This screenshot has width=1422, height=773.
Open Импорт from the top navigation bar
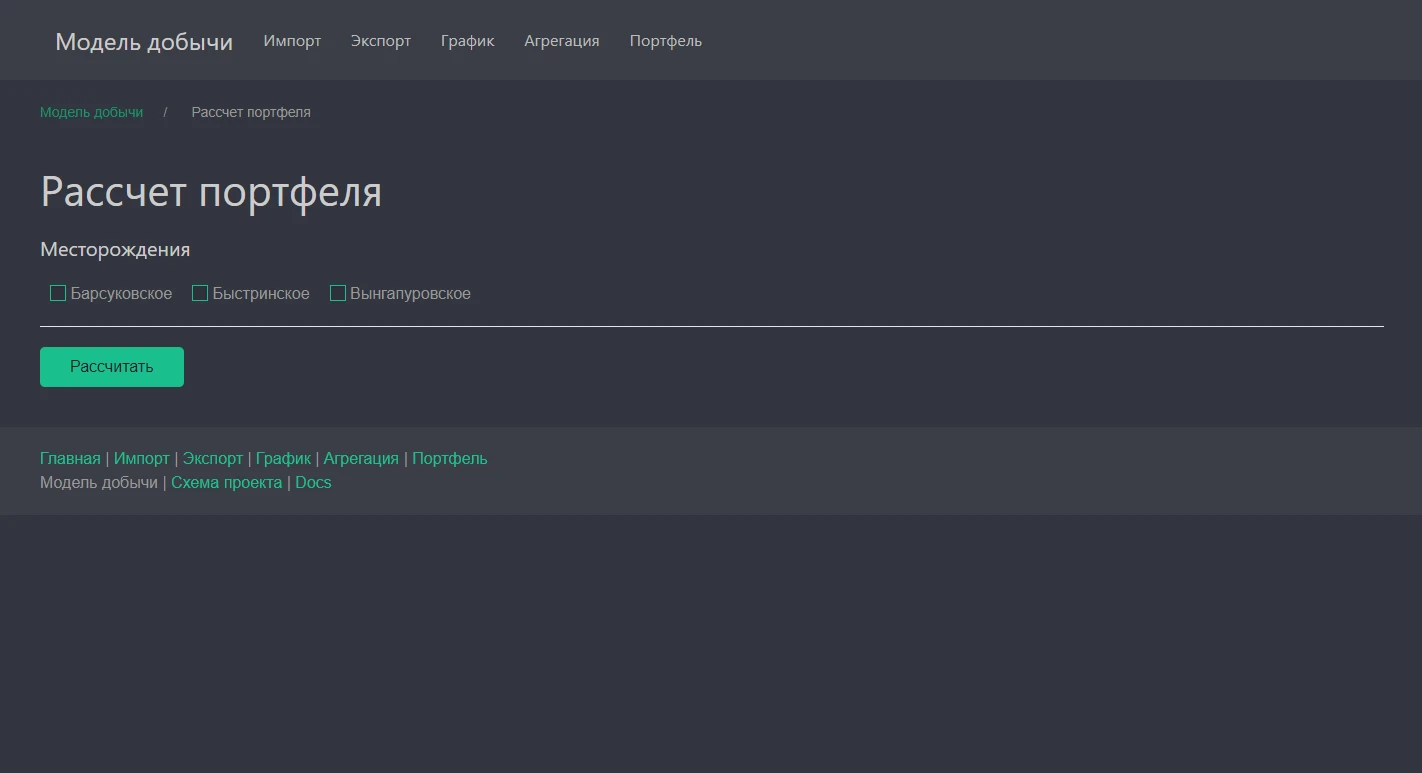(292, 41)
